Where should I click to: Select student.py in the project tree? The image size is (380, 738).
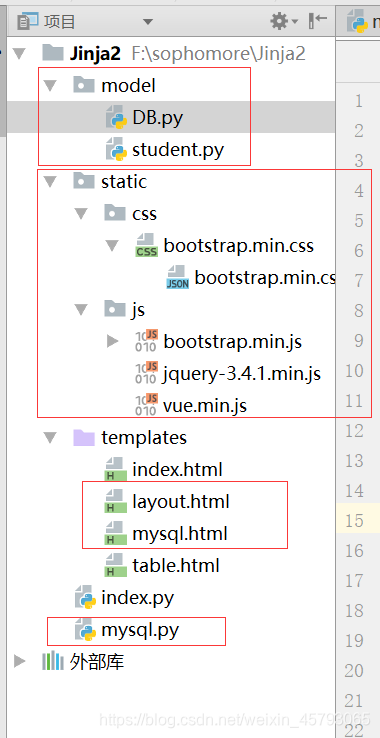(x=178, y=150)
